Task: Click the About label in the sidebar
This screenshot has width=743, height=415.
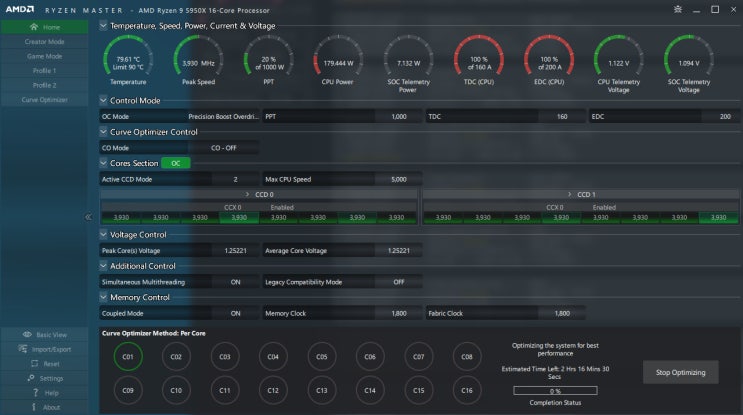Action: tap(52, 407)
